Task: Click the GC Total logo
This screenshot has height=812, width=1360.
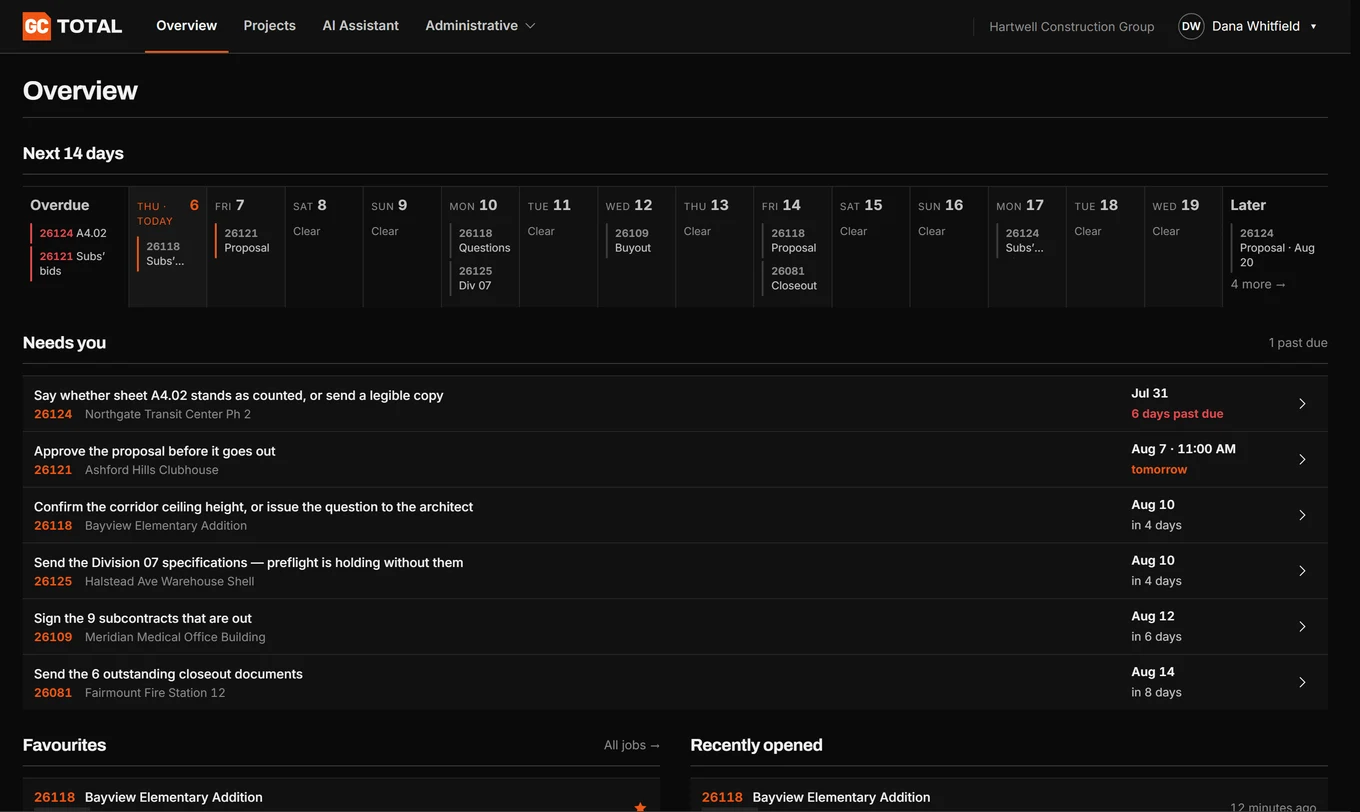Action: 72,26
